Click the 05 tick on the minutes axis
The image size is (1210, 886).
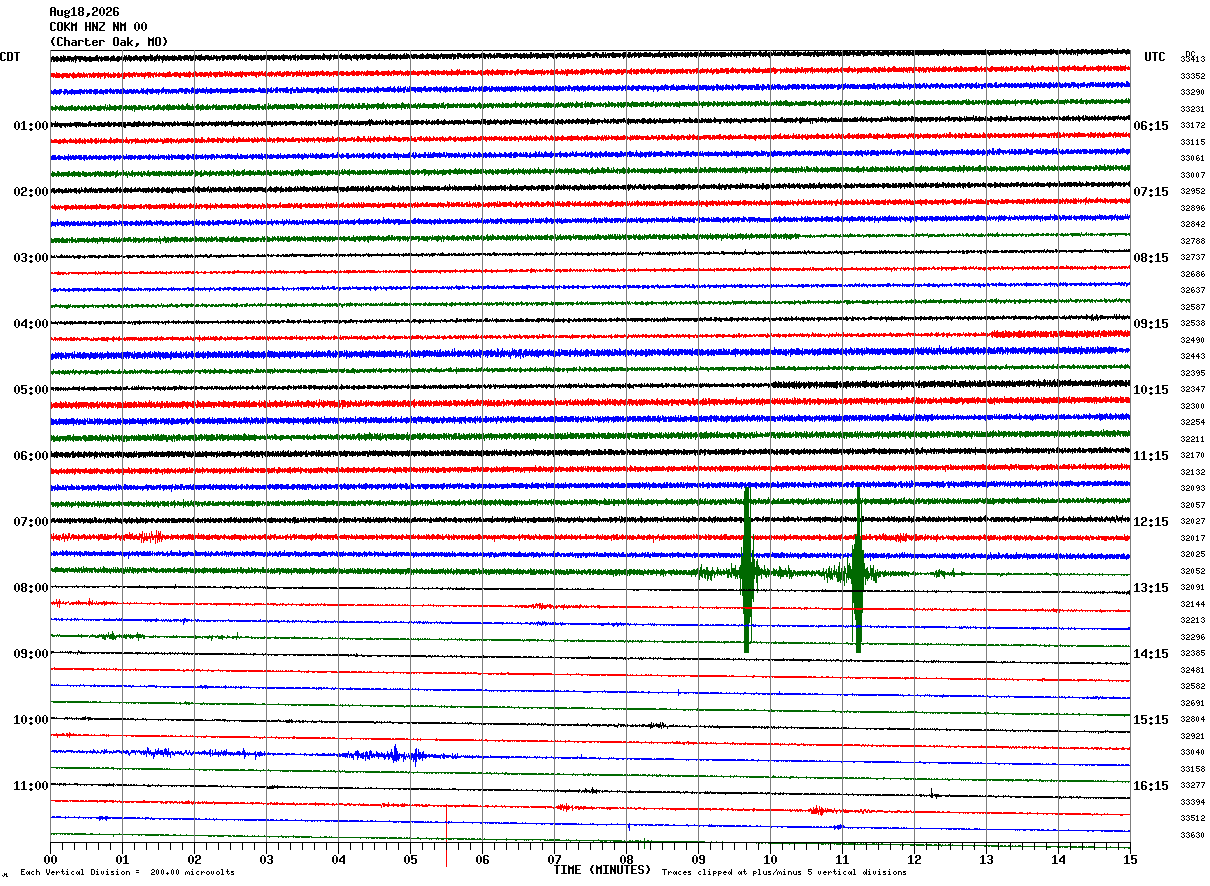(x=410, y=859)
